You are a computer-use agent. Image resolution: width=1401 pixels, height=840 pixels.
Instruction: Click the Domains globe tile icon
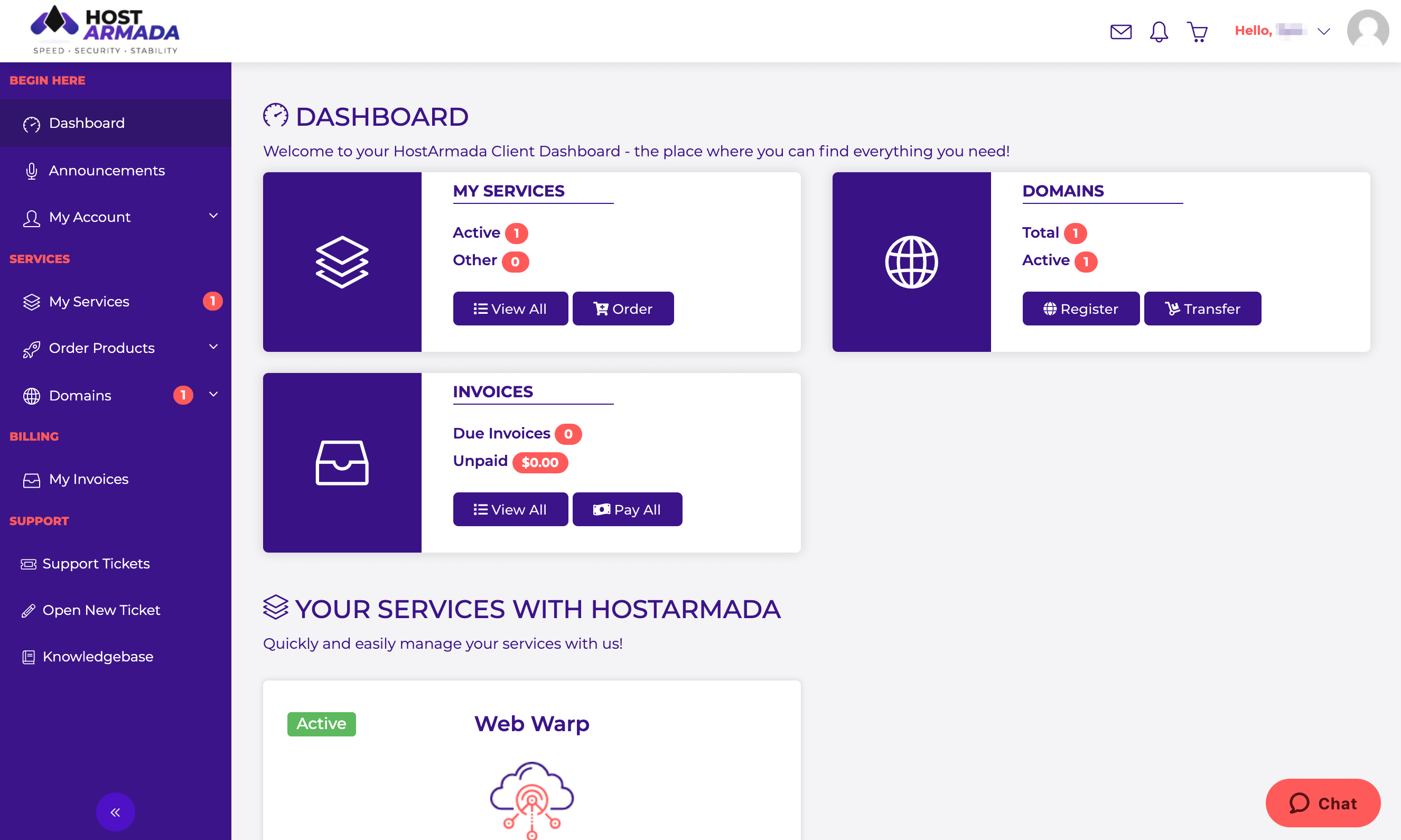coord(911,262)
